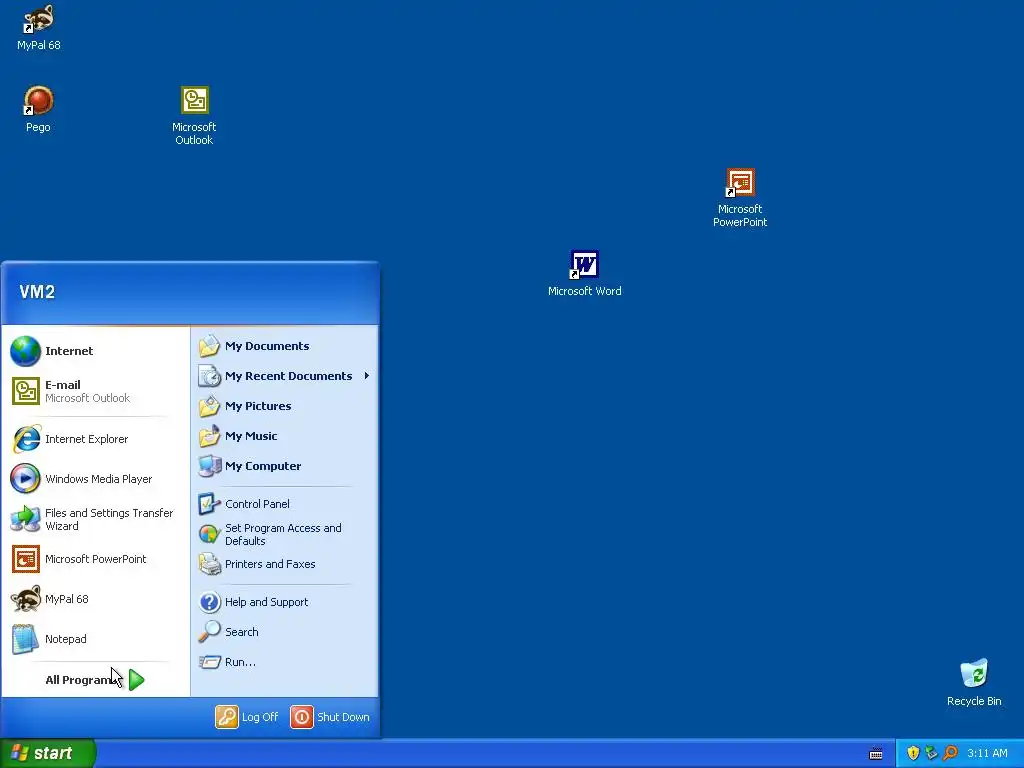Viewport: 1024px width, 768px height.
Task: Click the keyboard icon on the taskbar
Action: tap(876, 754)
